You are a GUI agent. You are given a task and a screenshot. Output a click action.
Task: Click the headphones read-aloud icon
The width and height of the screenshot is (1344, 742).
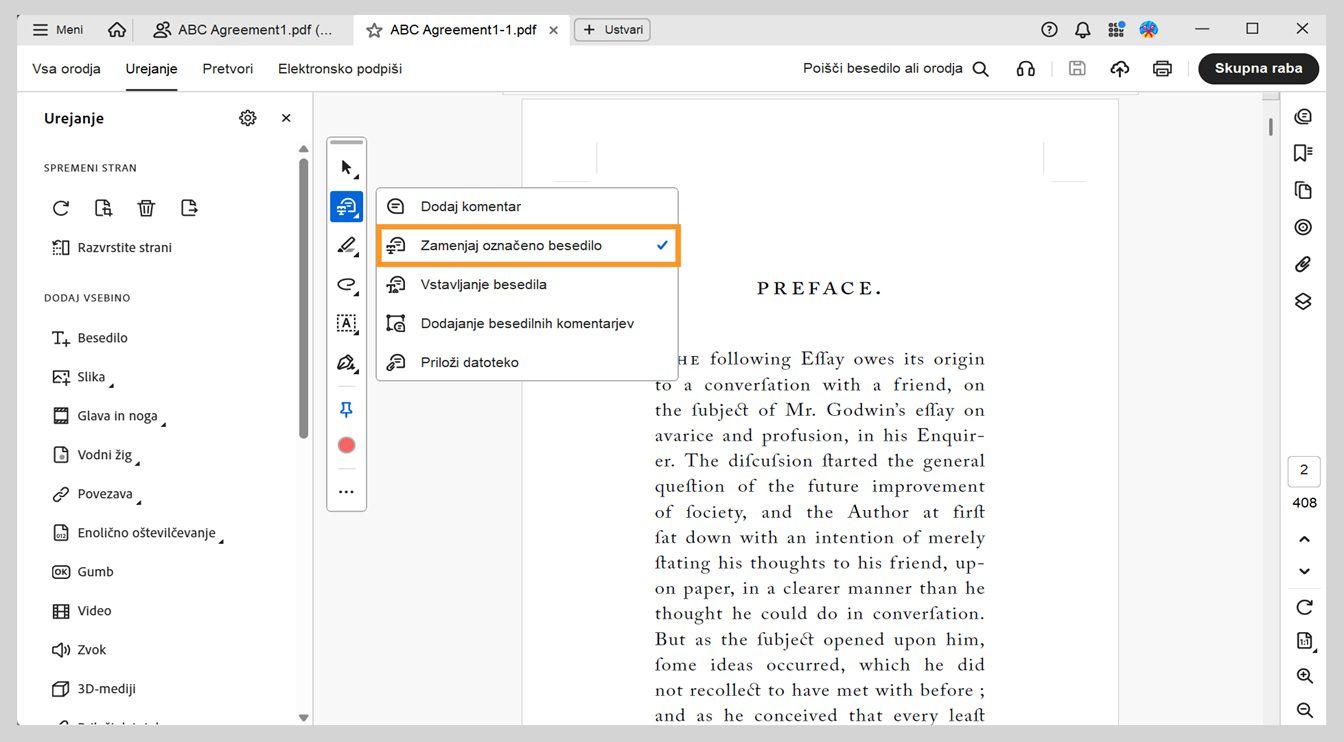(x=1026, y=69)
